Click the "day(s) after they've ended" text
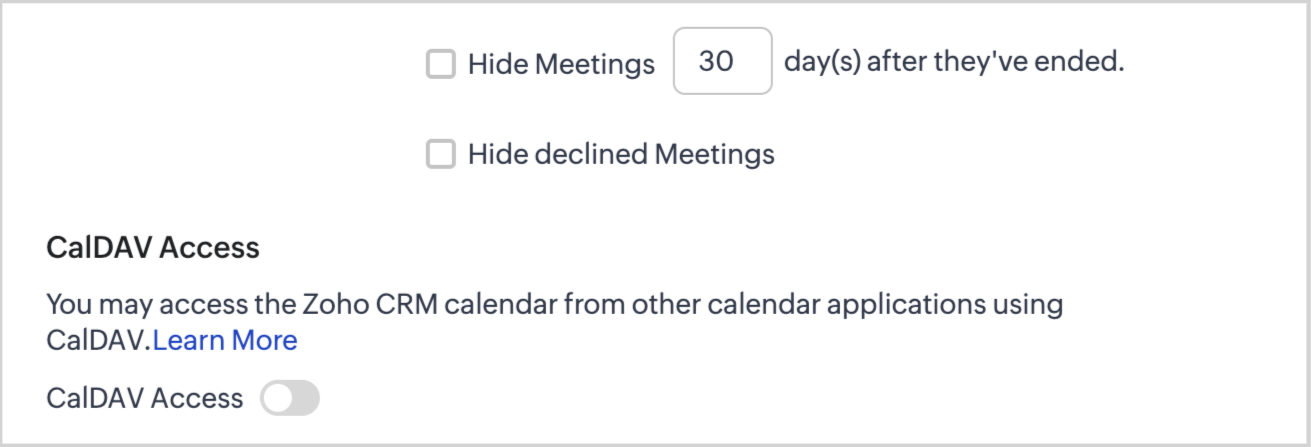The width and height of the screenshot is (1311, 447). (954, 62)
